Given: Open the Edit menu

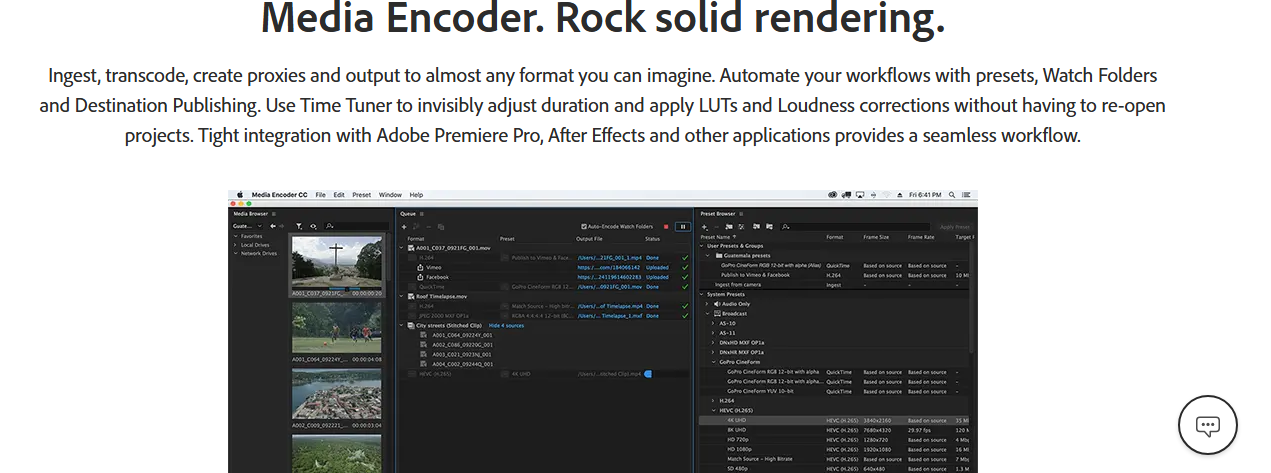Looking at the screenshot, I should pyautogui.click(x=339, y=195).
